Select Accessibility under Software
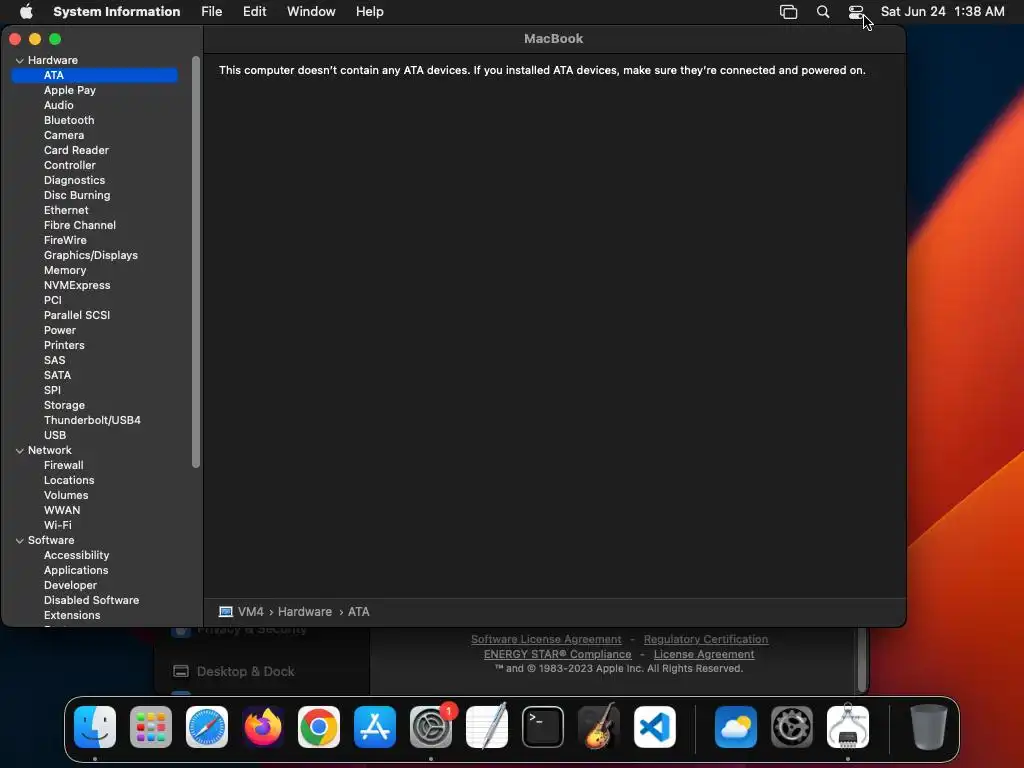The width and height of the screenshot is (1024, 768). (x=76, y=556)
